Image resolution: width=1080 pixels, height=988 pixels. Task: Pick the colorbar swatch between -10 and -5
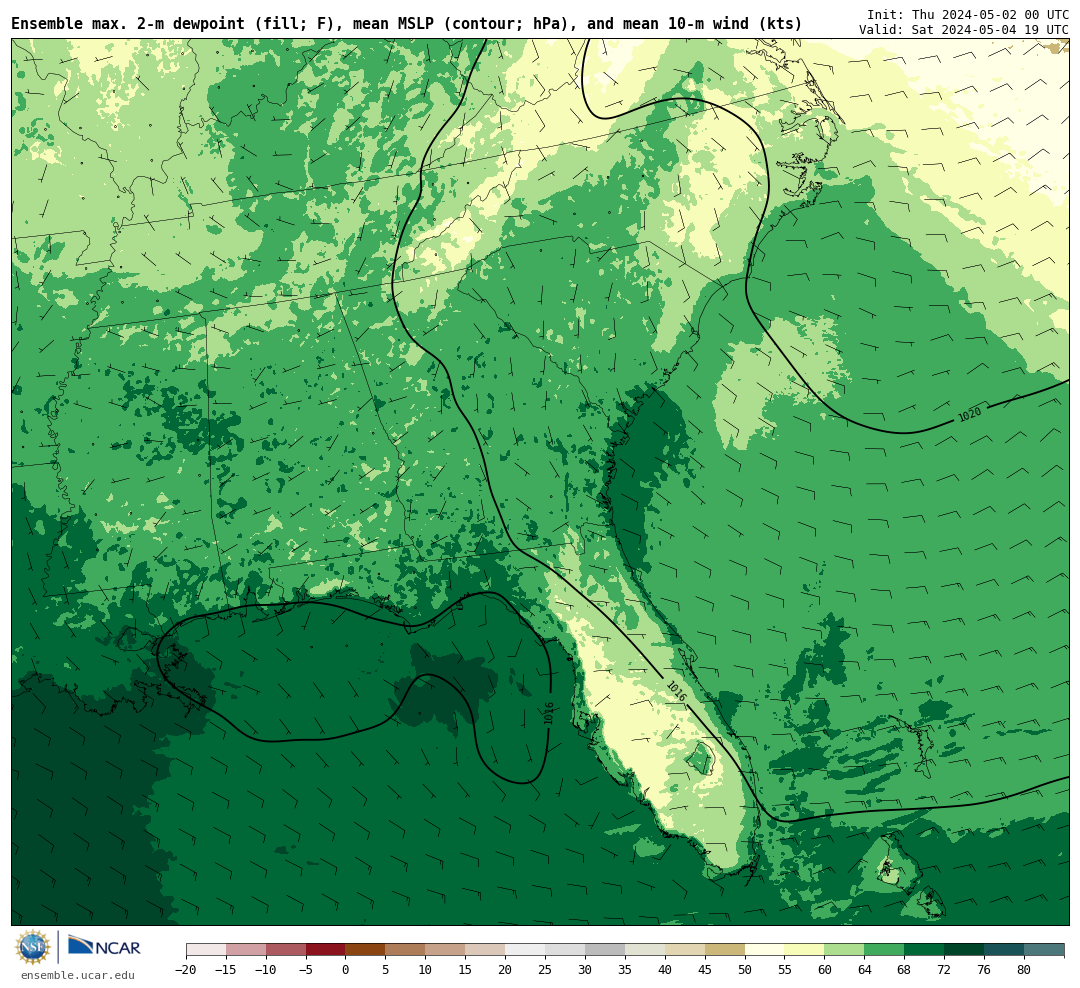(286, 950)
